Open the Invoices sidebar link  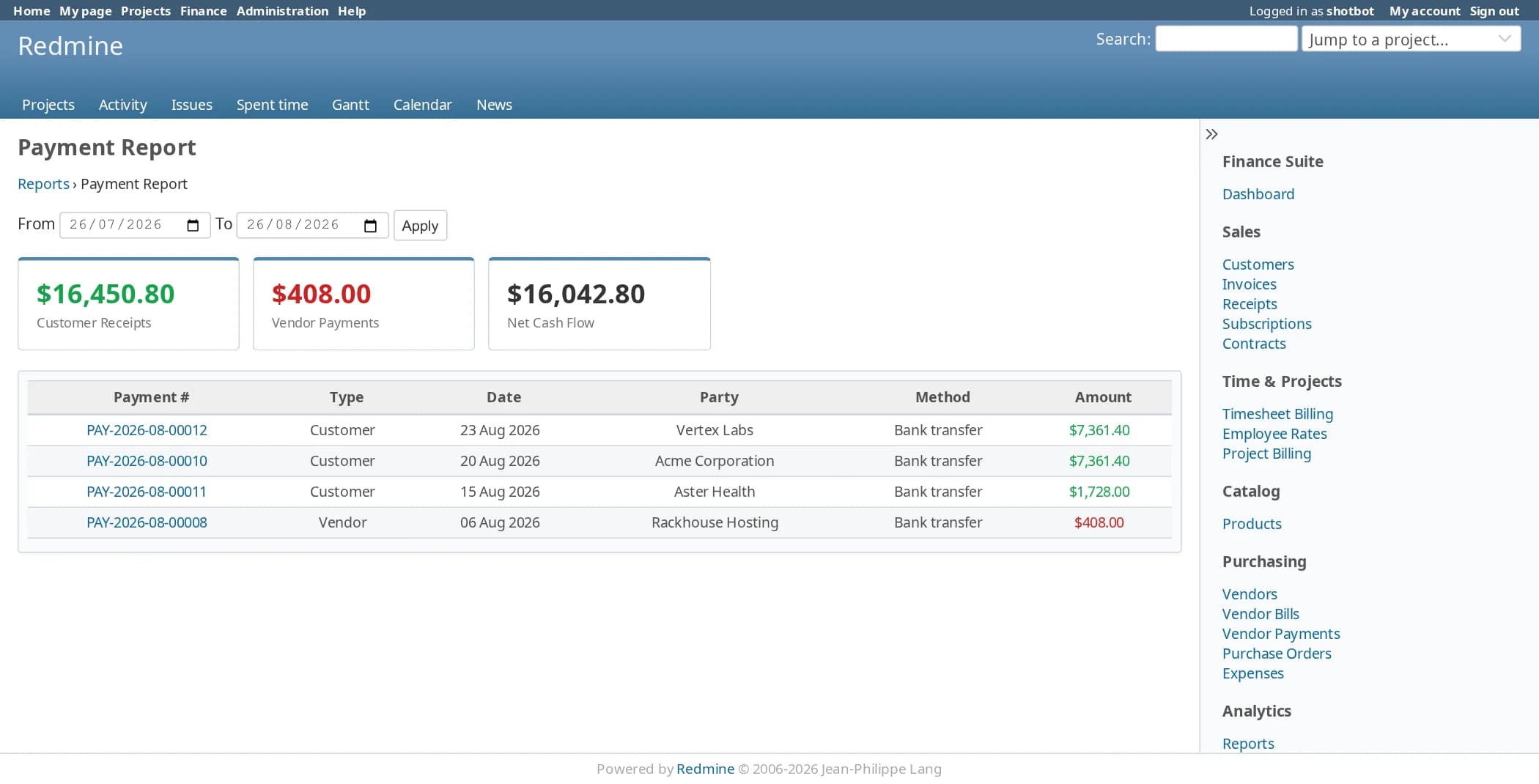coord(1249,284)
